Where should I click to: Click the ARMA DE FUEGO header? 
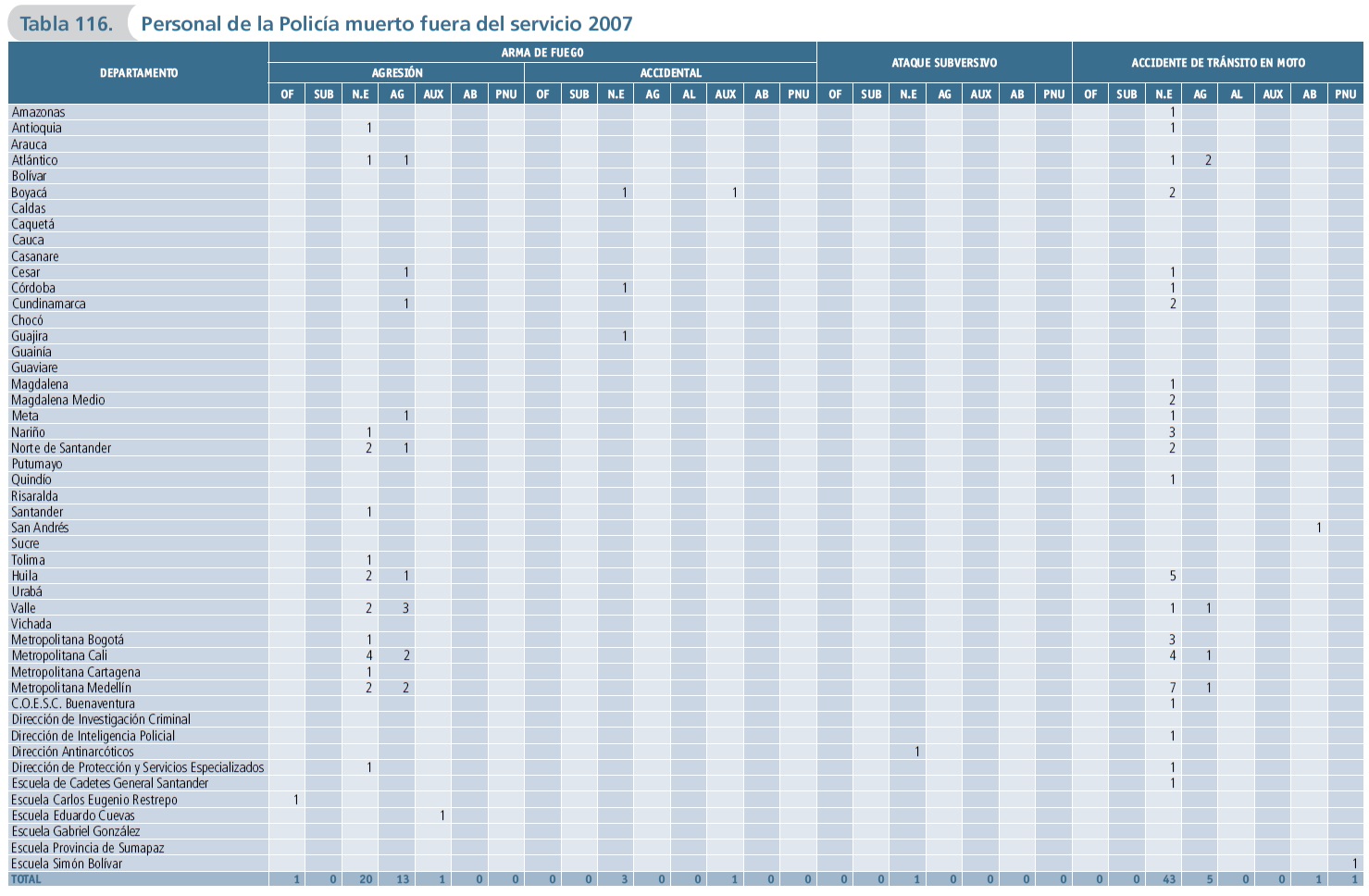[x=542, y=53]
